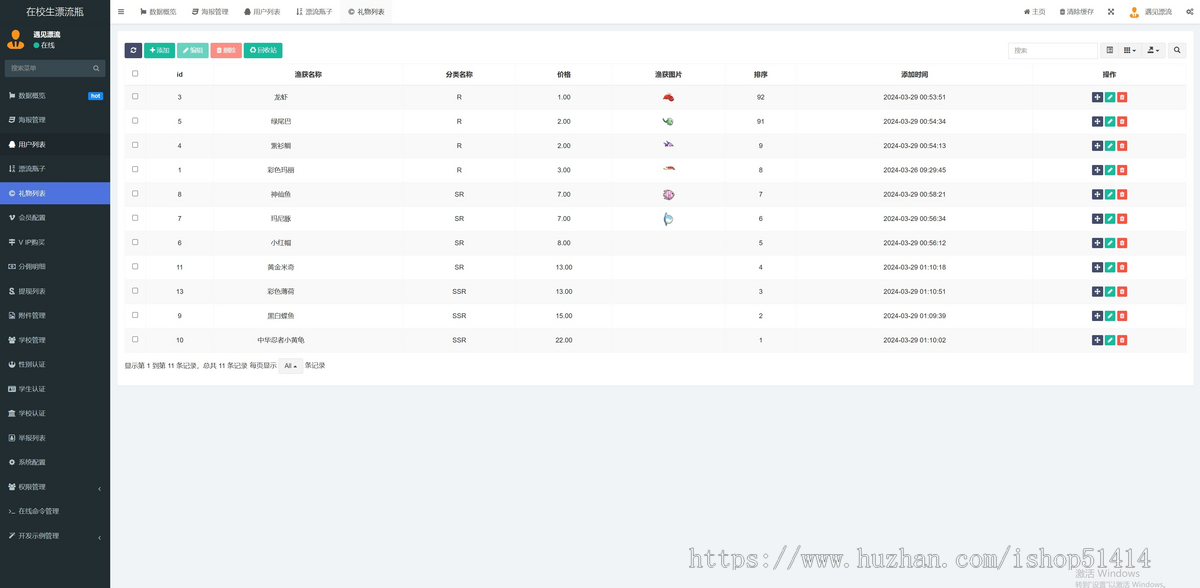Click the refresh table button

[133, 50]
